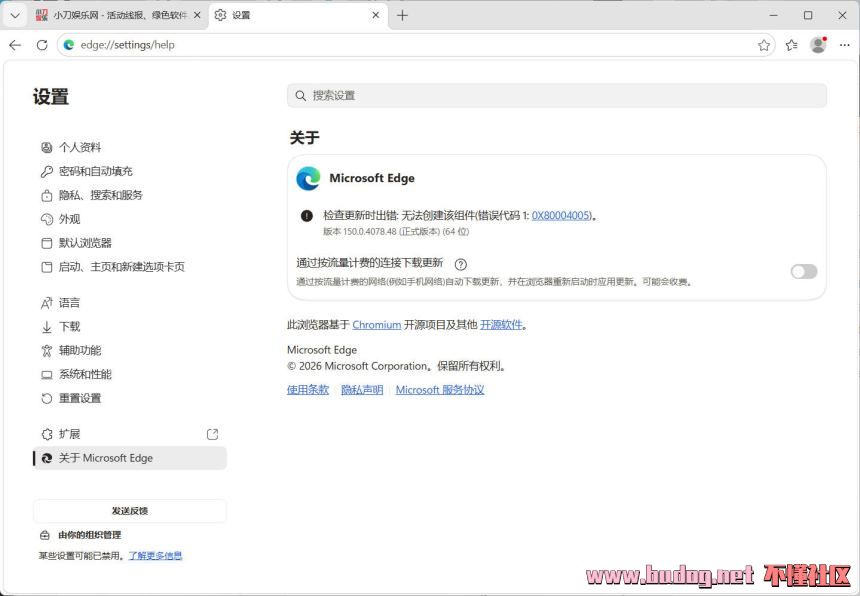Open 语言 settings
Image resolution: width=860 pixels, height=596 pixels.
coord(131,303)
